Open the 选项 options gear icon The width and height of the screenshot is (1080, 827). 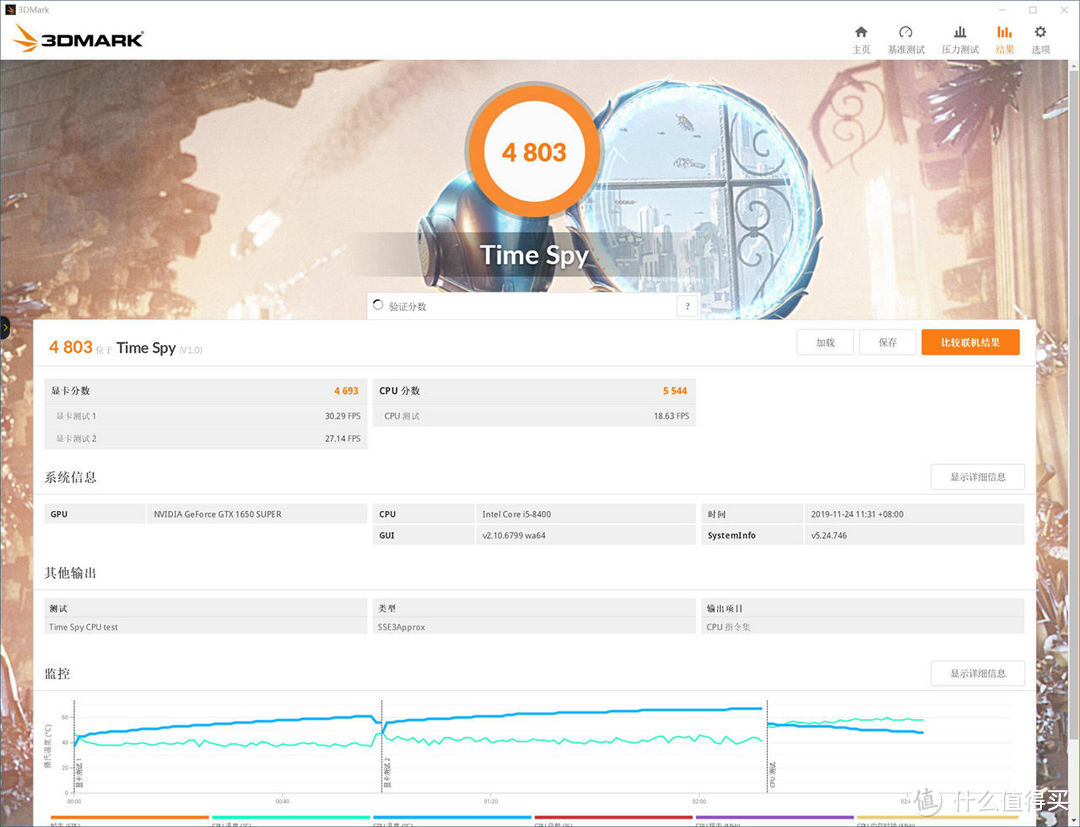tap(1040, 39)
